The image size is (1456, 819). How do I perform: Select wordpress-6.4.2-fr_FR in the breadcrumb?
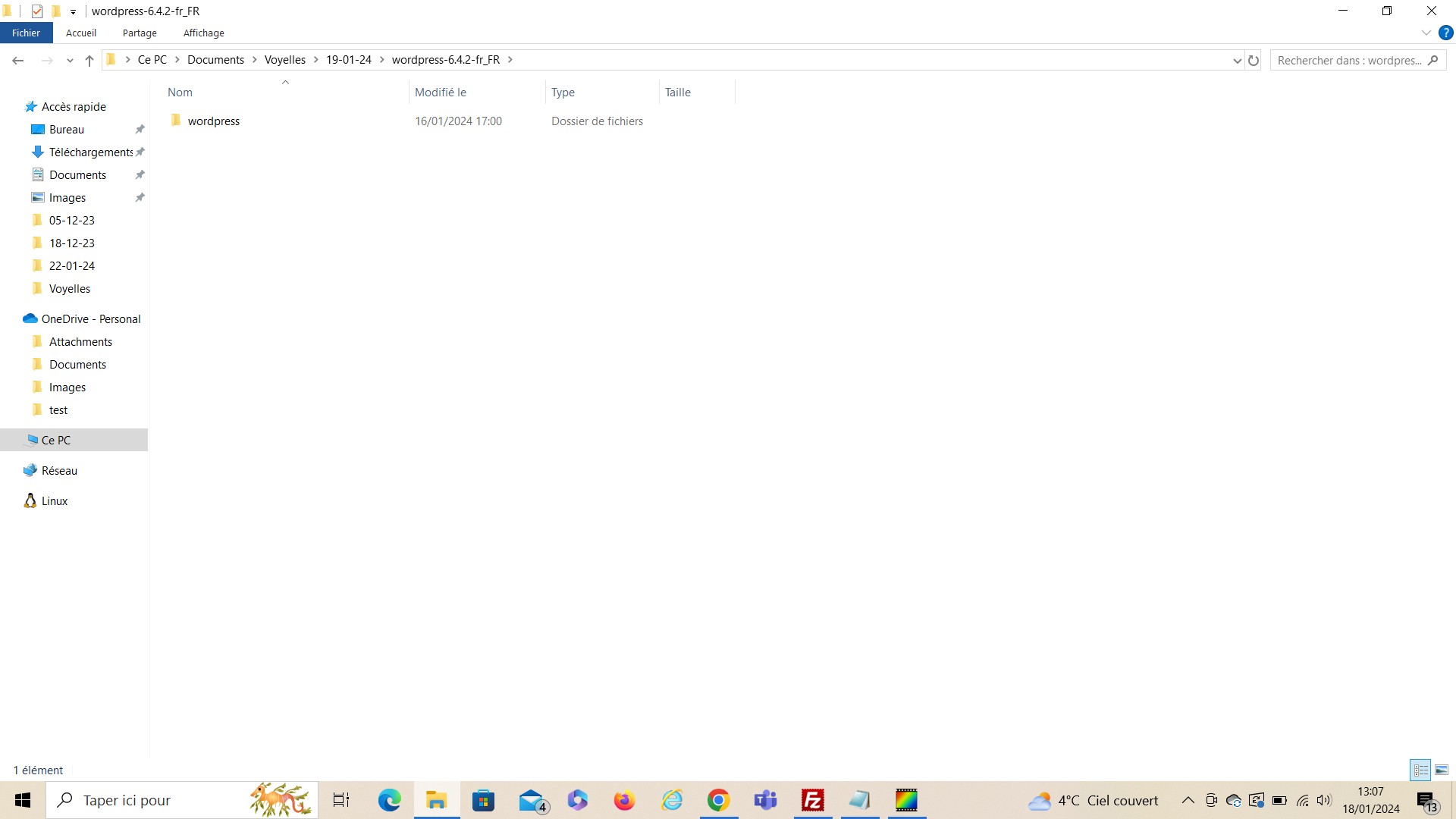click(x=446, y=60)
